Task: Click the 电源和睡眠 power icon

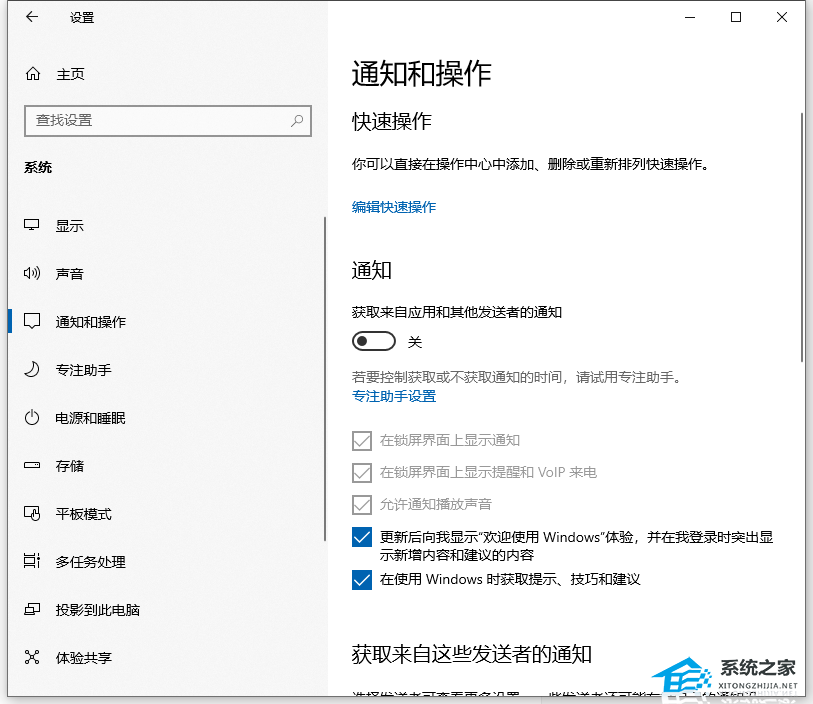Action: coord(32,417)
